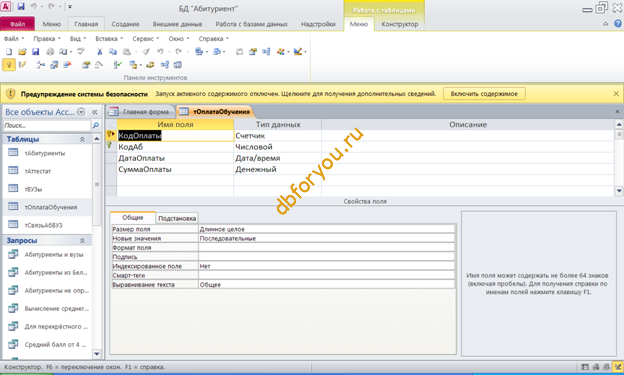Click the colorful New Object icon

click(x=281, y=51)
